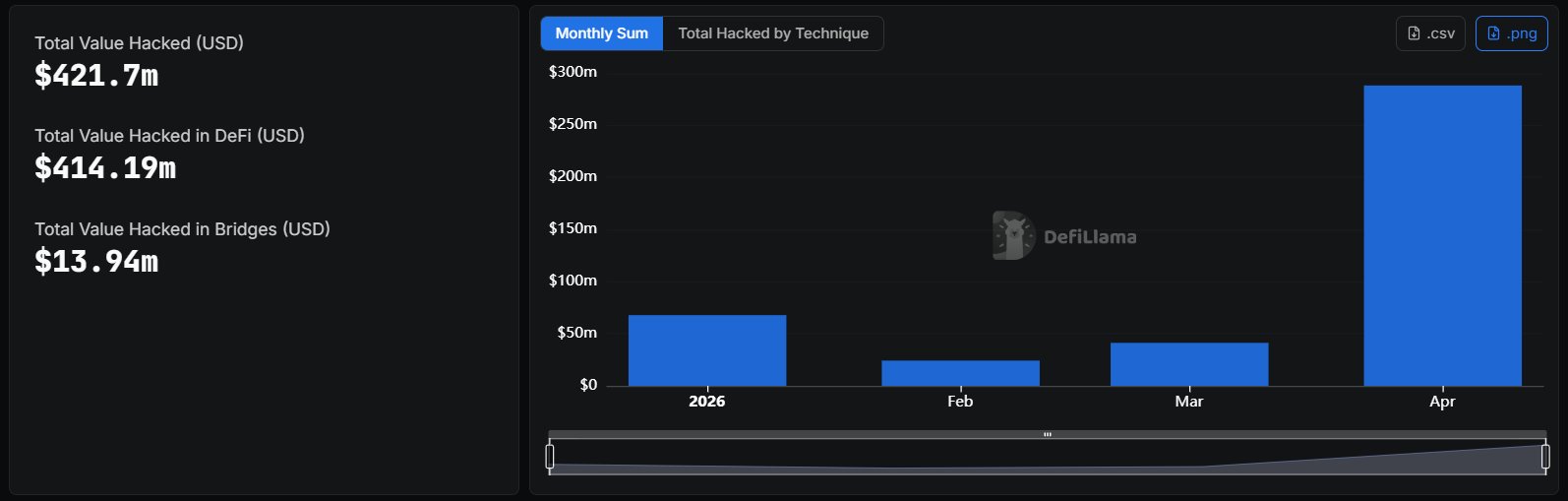
Task: Select the February bar in the chart
Action: point(960,373)
